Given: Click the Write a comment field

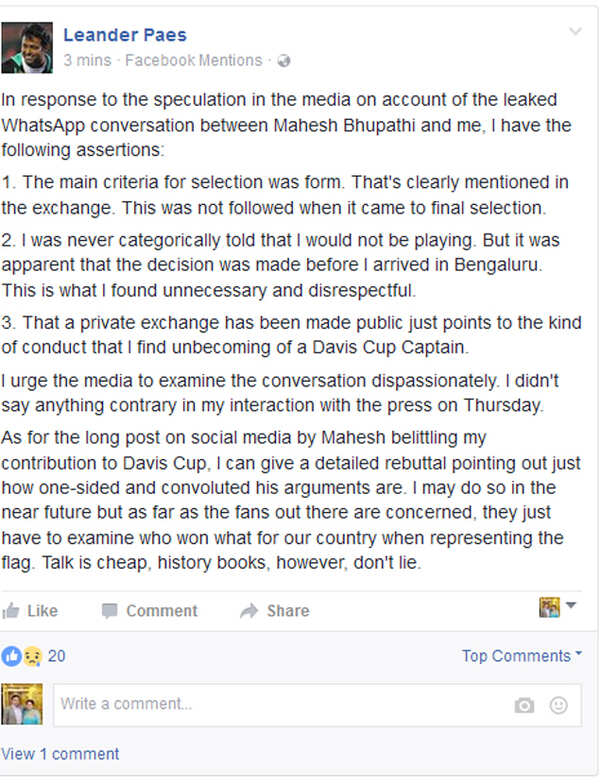Looking at the screenshot, I should (280, 704).
